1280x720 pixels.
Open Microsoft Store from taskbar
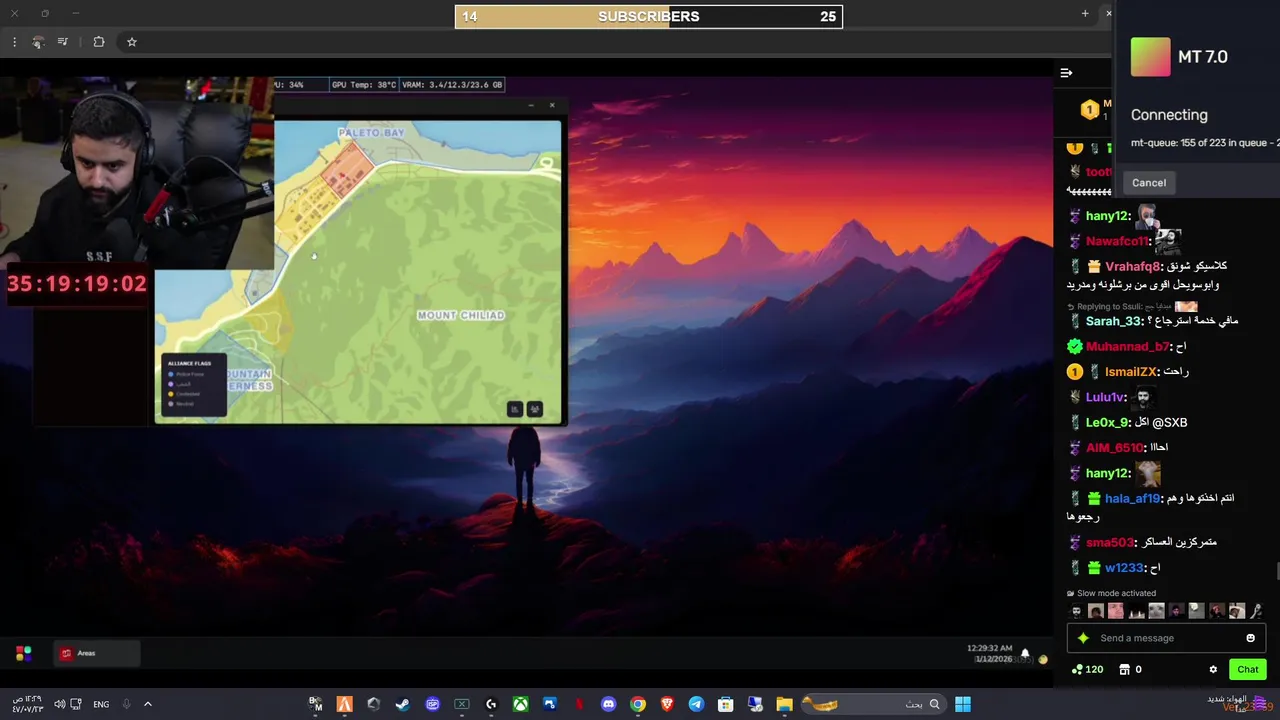pos(725,704)
